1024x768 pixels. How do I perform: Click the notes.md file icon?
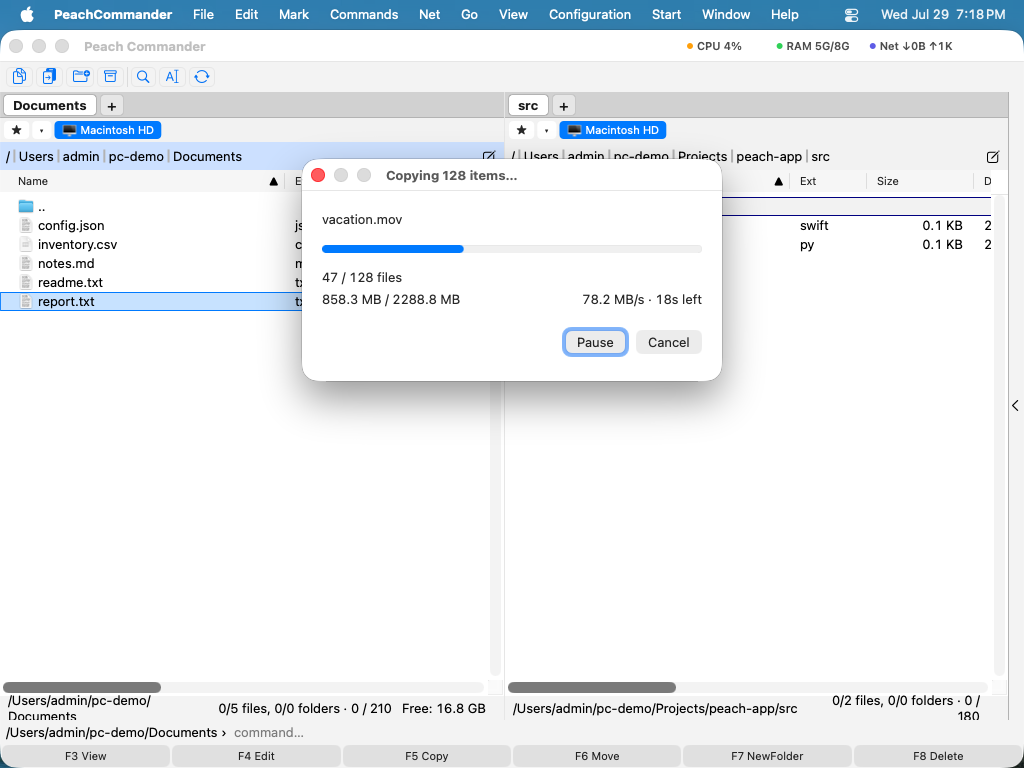[25, 263]
